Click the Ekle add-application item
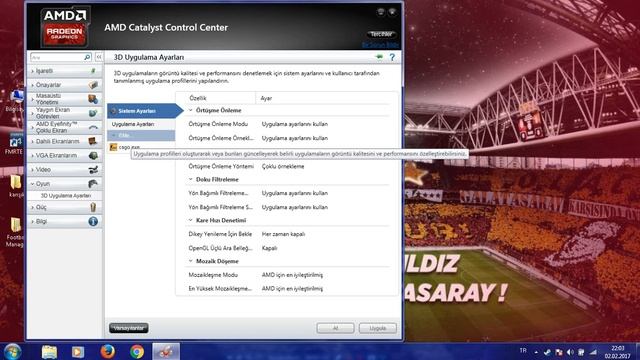640x360 pixels. [x=141, y=136]
